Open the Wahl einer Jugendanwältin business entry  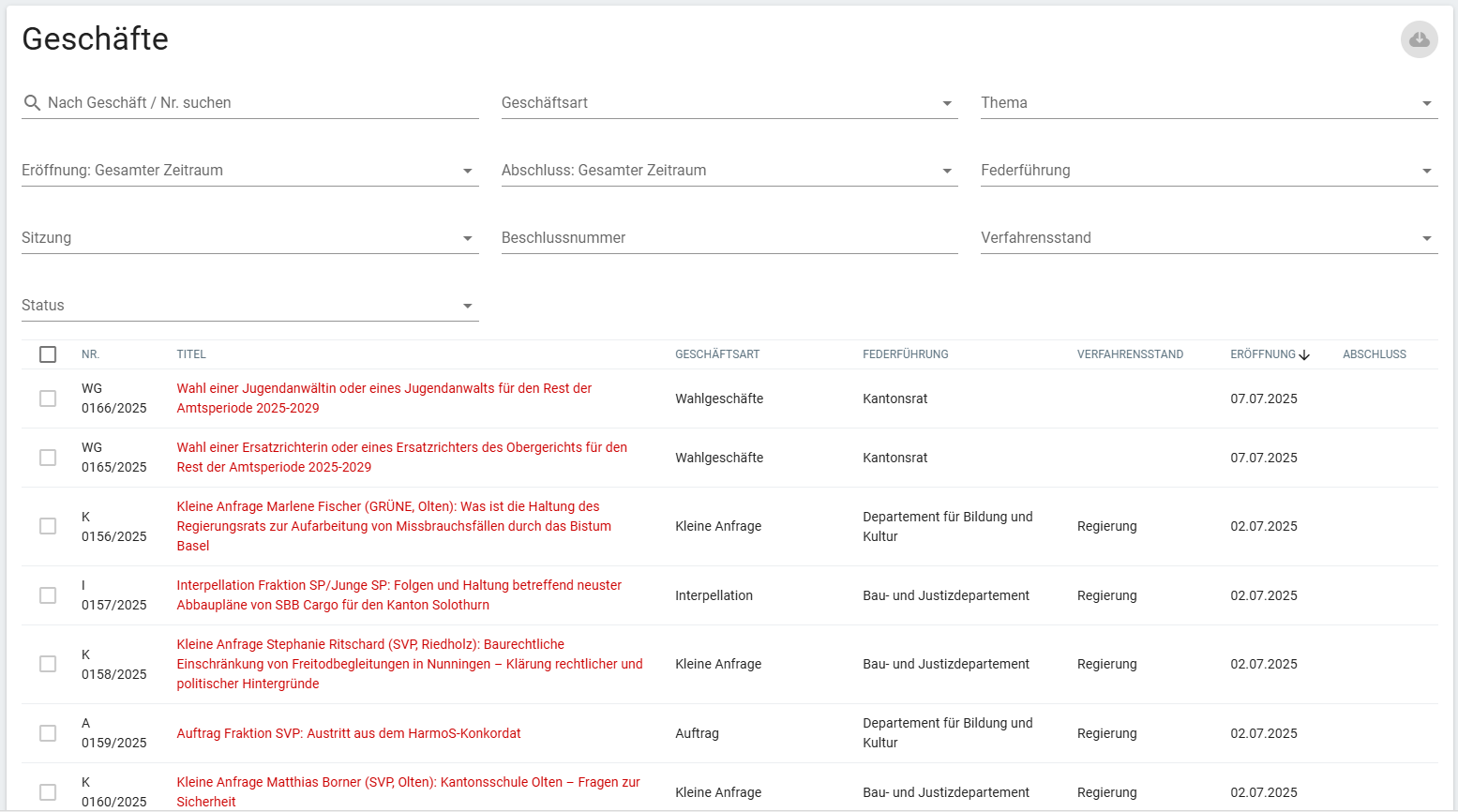point(383,398)
